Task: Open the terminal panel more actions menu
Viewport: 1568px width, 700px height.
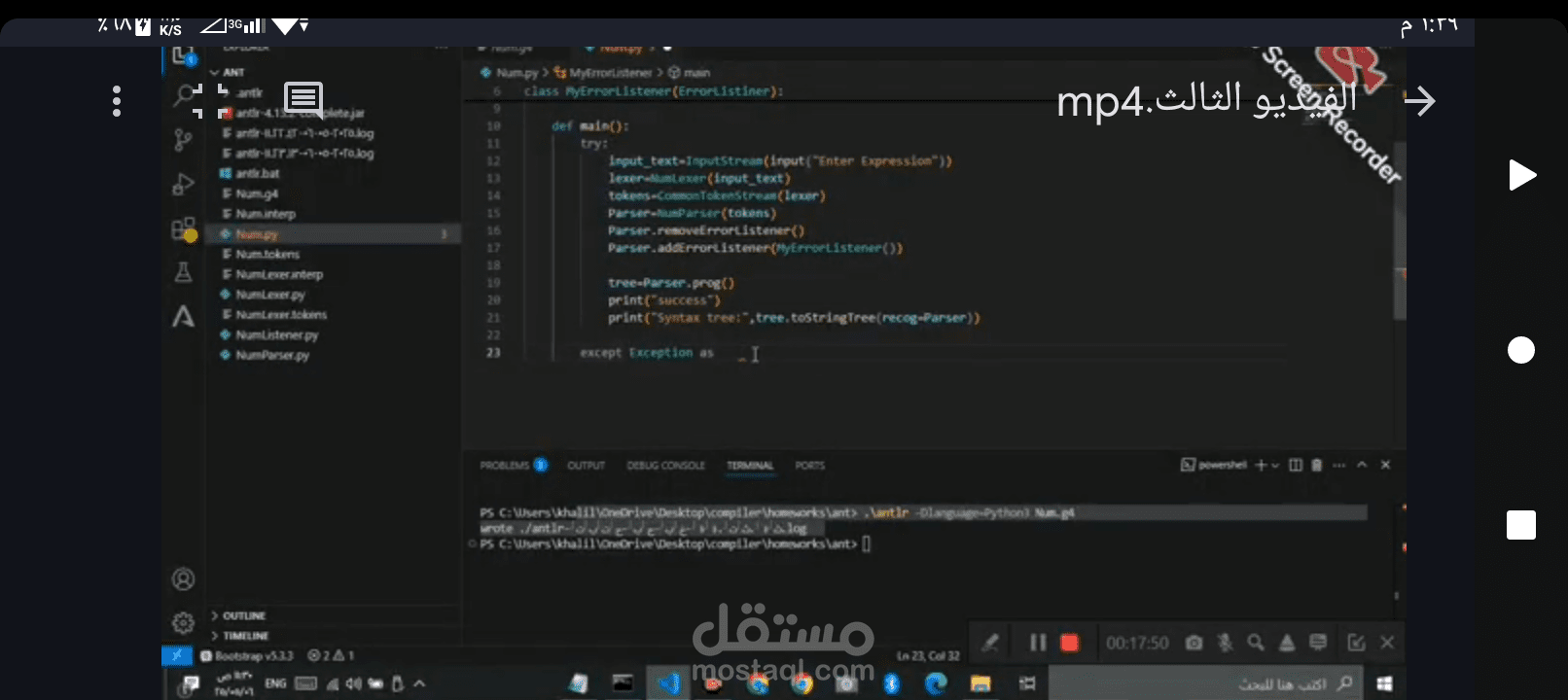Action: pos(1339,466)
